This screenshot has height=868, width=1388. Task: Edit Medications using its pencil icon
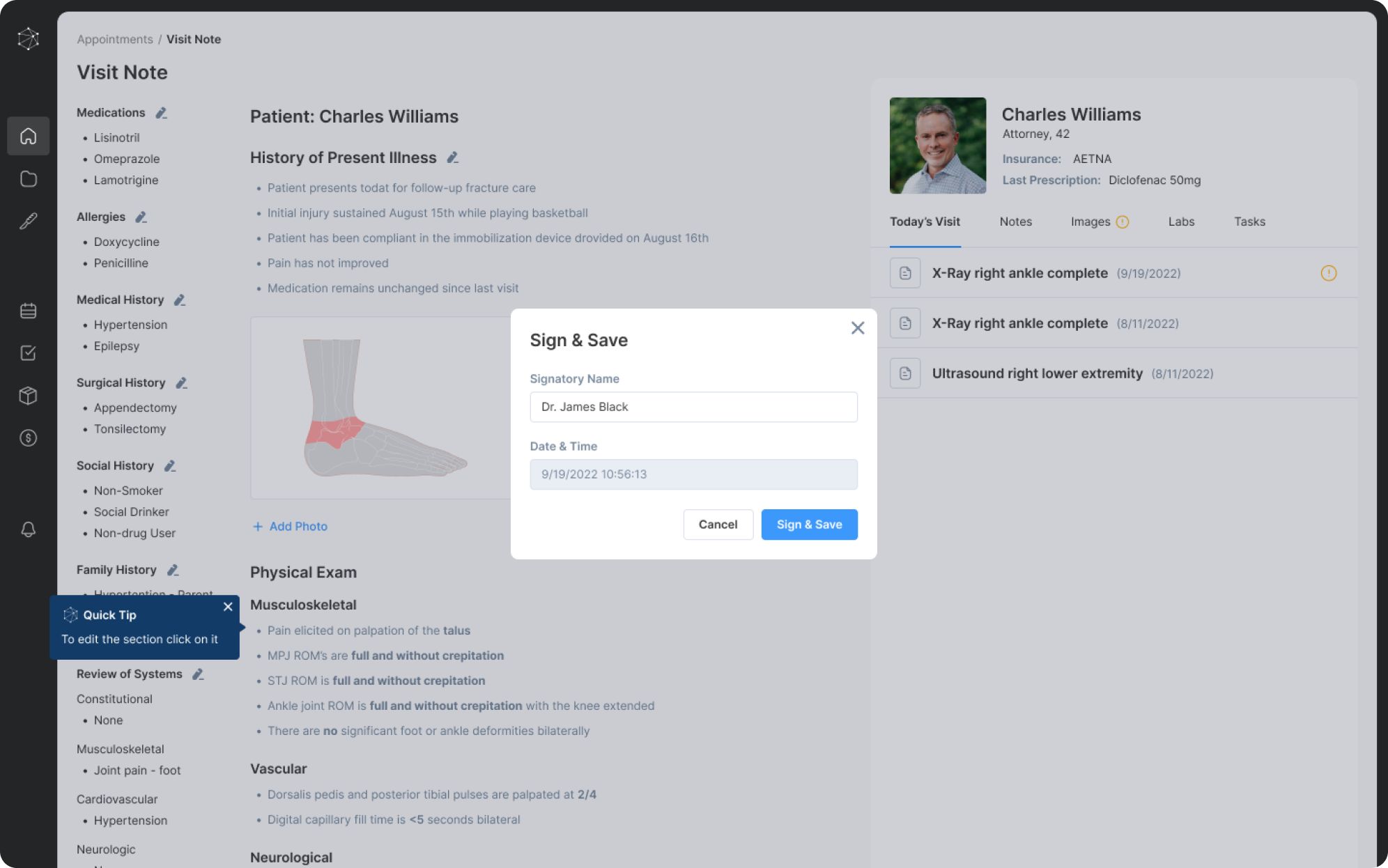coord(160,111)
